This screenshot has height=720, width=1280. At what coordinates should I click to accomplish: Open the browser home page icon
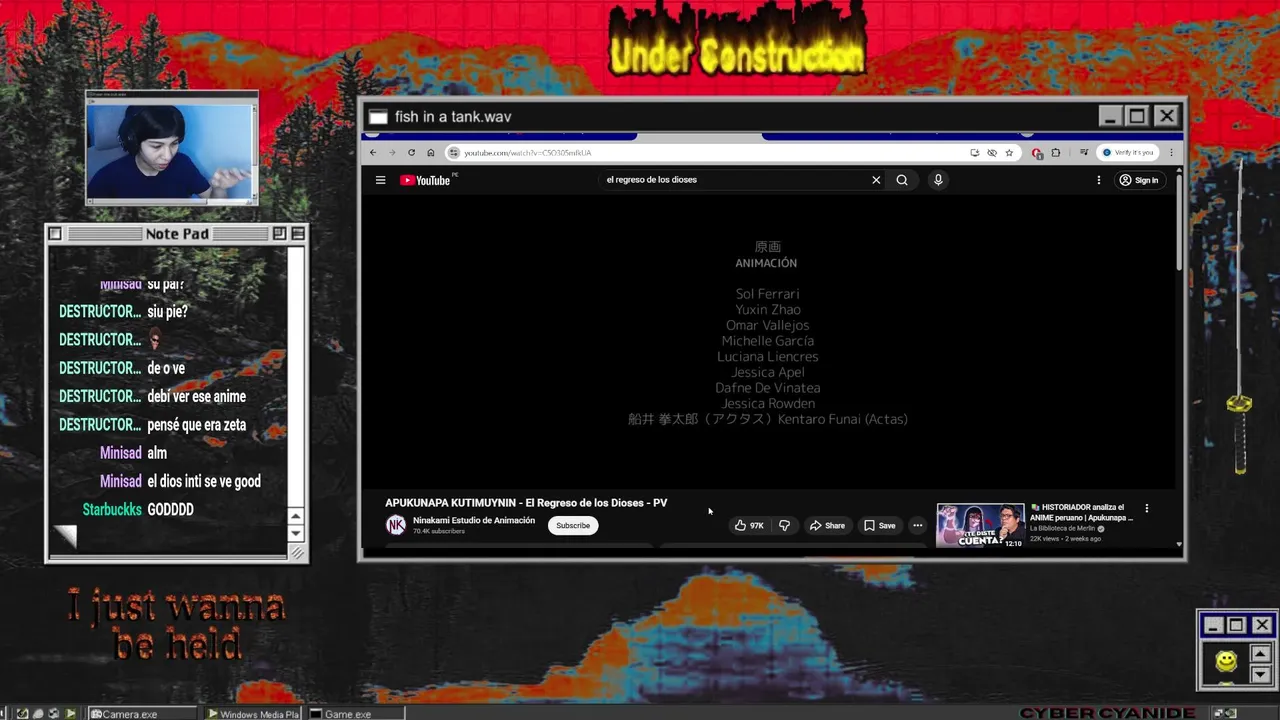[431, 153]
